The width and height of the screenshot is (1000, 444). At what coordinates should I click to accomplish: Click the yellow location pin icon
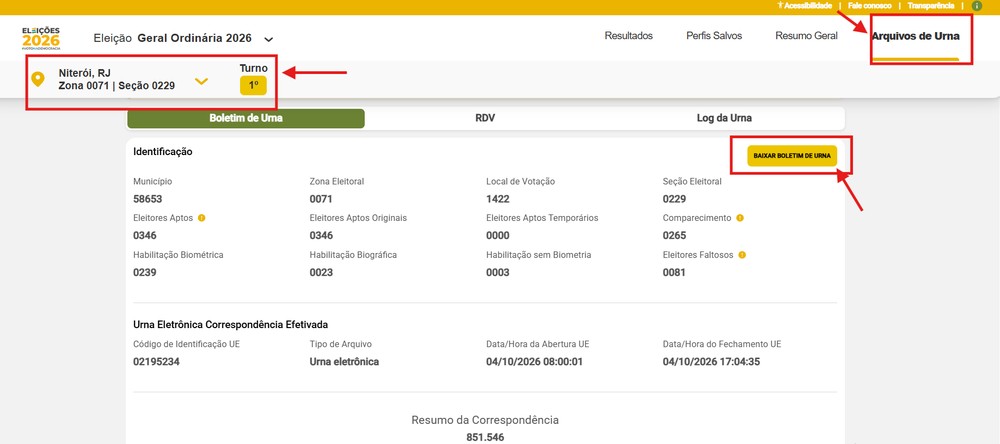[x=38, y=80]
